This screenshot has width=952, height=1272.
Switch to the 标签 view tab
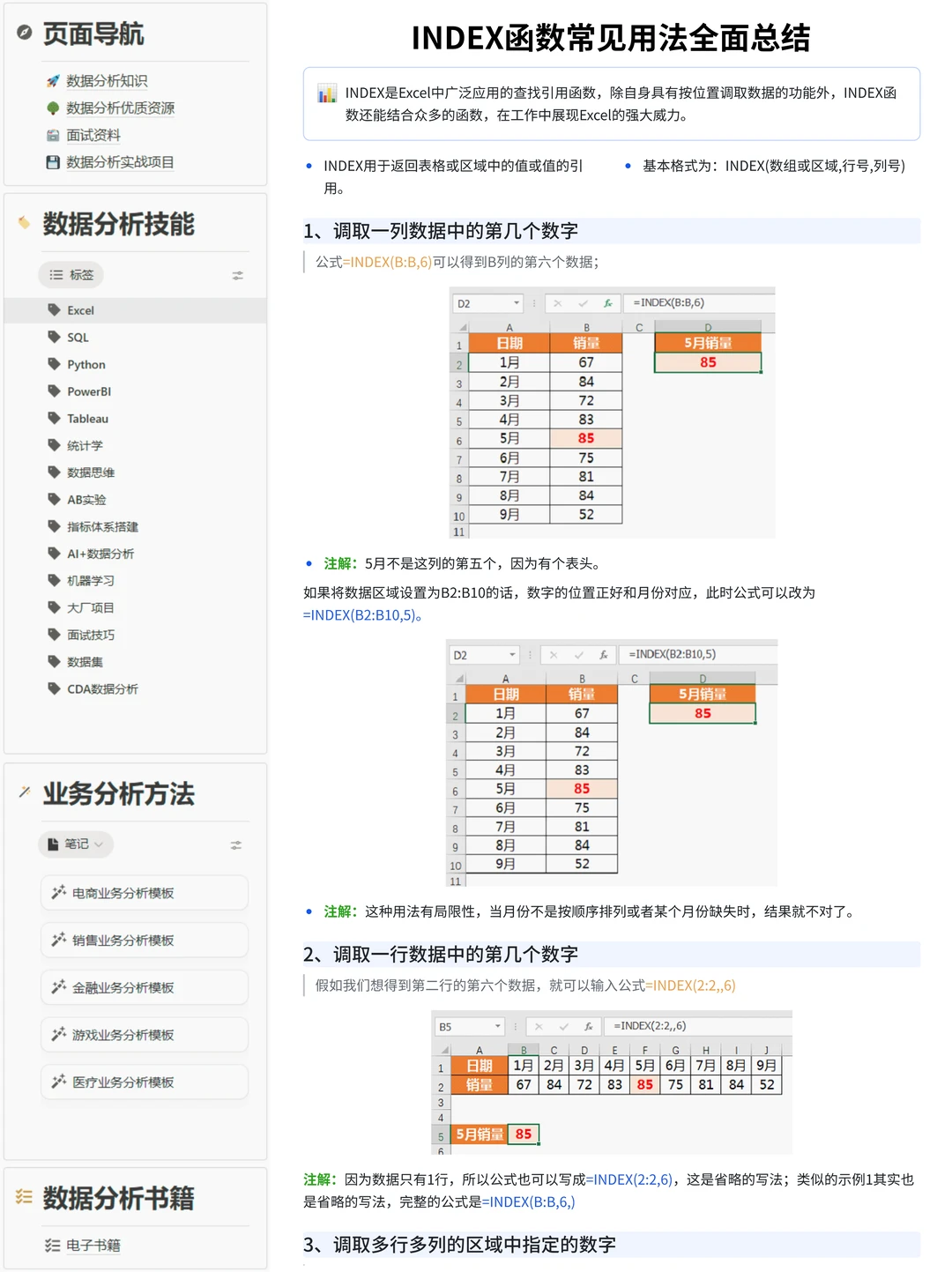[71, 274]
